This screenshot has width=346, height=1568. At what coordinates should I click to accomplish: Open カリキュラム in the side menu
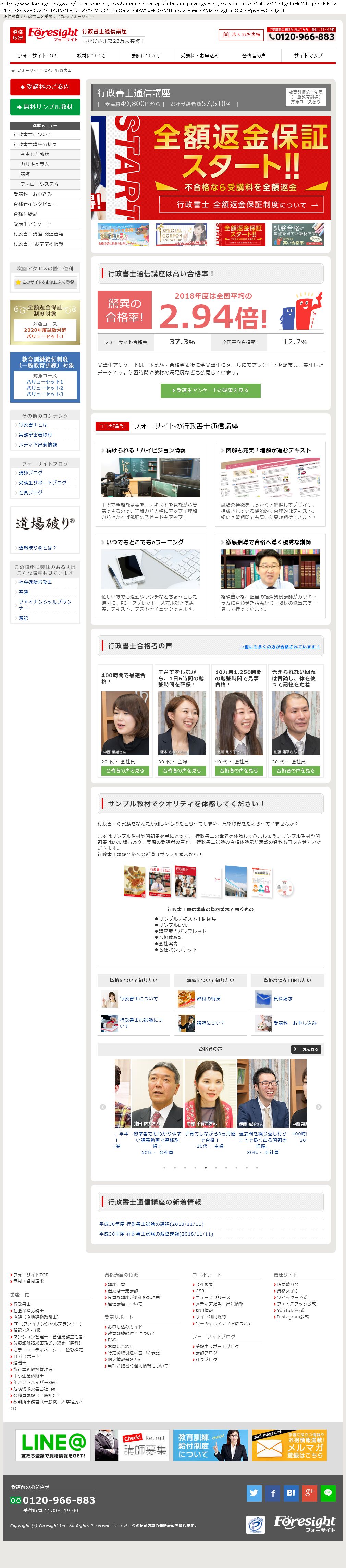pos(45,165)
